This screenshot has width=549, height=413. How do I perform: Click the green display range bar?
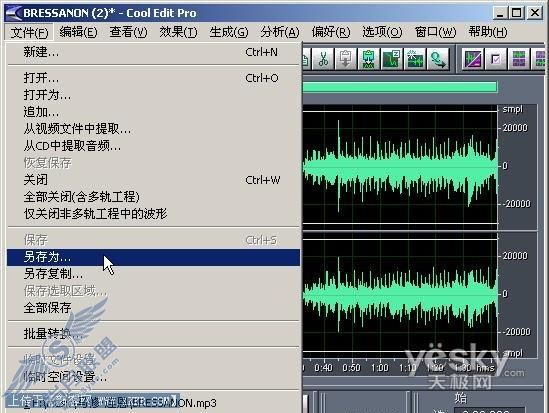pos(400,87)
